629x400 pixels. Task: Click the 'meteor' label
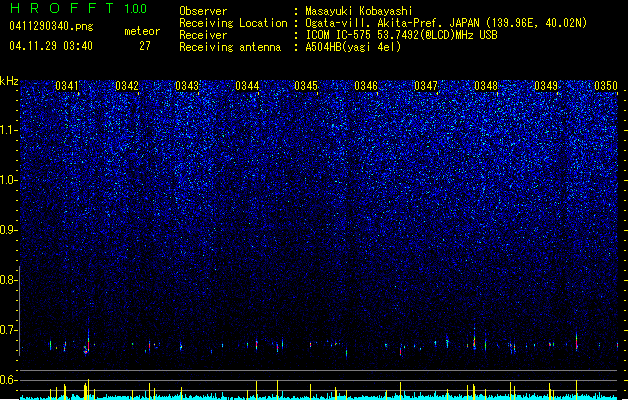[142, 31]
